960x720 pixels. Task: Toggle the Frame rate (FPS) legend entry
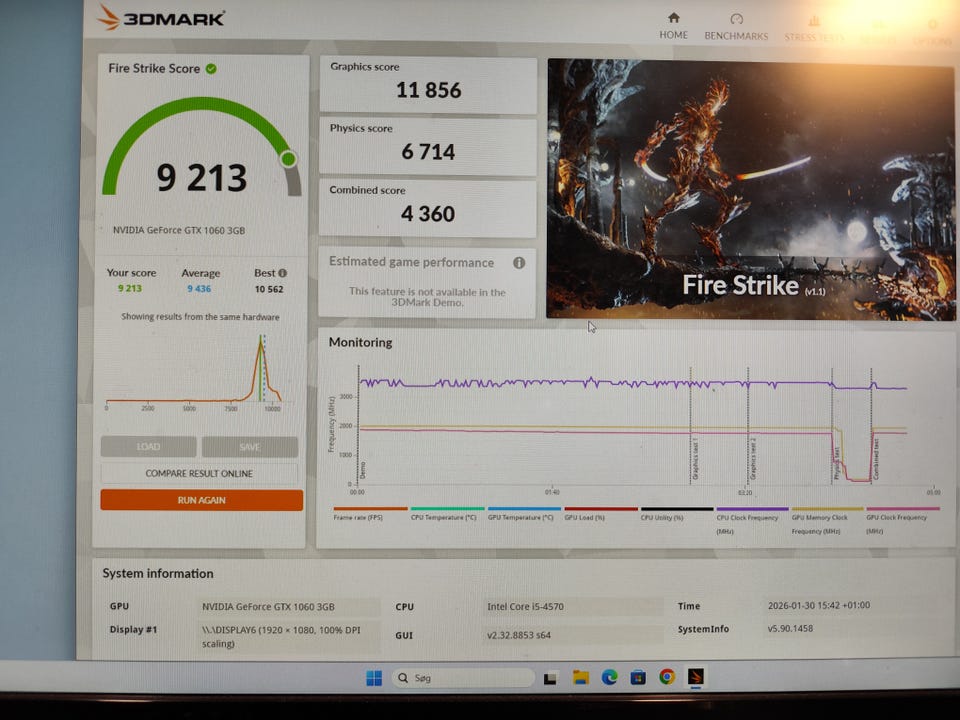(x=370, y=513)
